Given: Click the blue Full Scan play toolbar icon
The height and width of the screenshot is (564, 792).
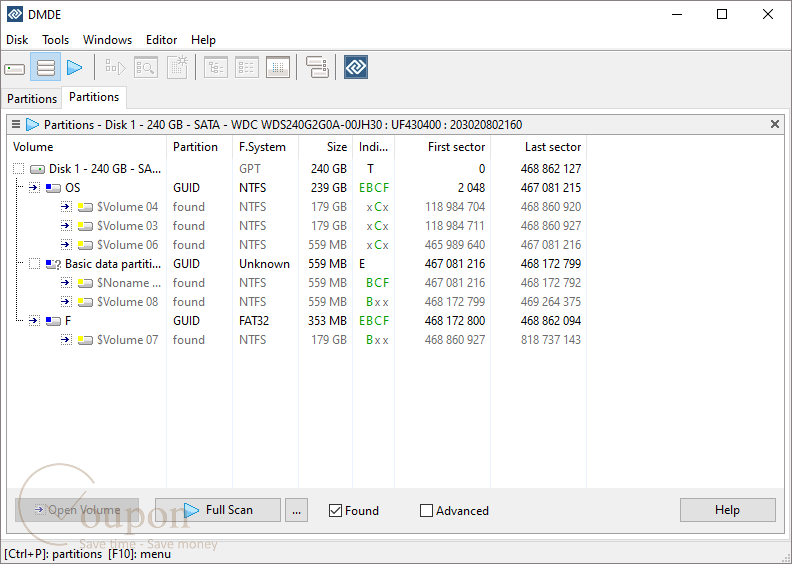Looking at the screenshot, I should [x=74, y=67].
